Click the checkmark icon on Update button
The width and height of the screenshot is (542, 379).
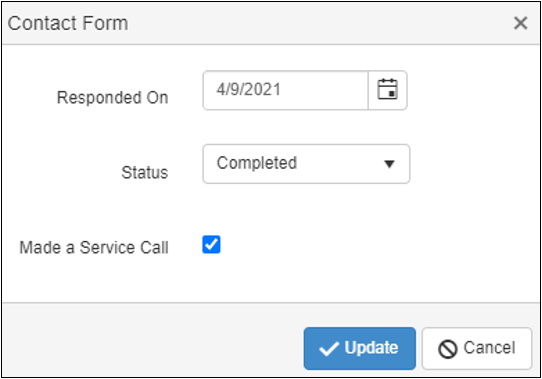click(329, 349)
